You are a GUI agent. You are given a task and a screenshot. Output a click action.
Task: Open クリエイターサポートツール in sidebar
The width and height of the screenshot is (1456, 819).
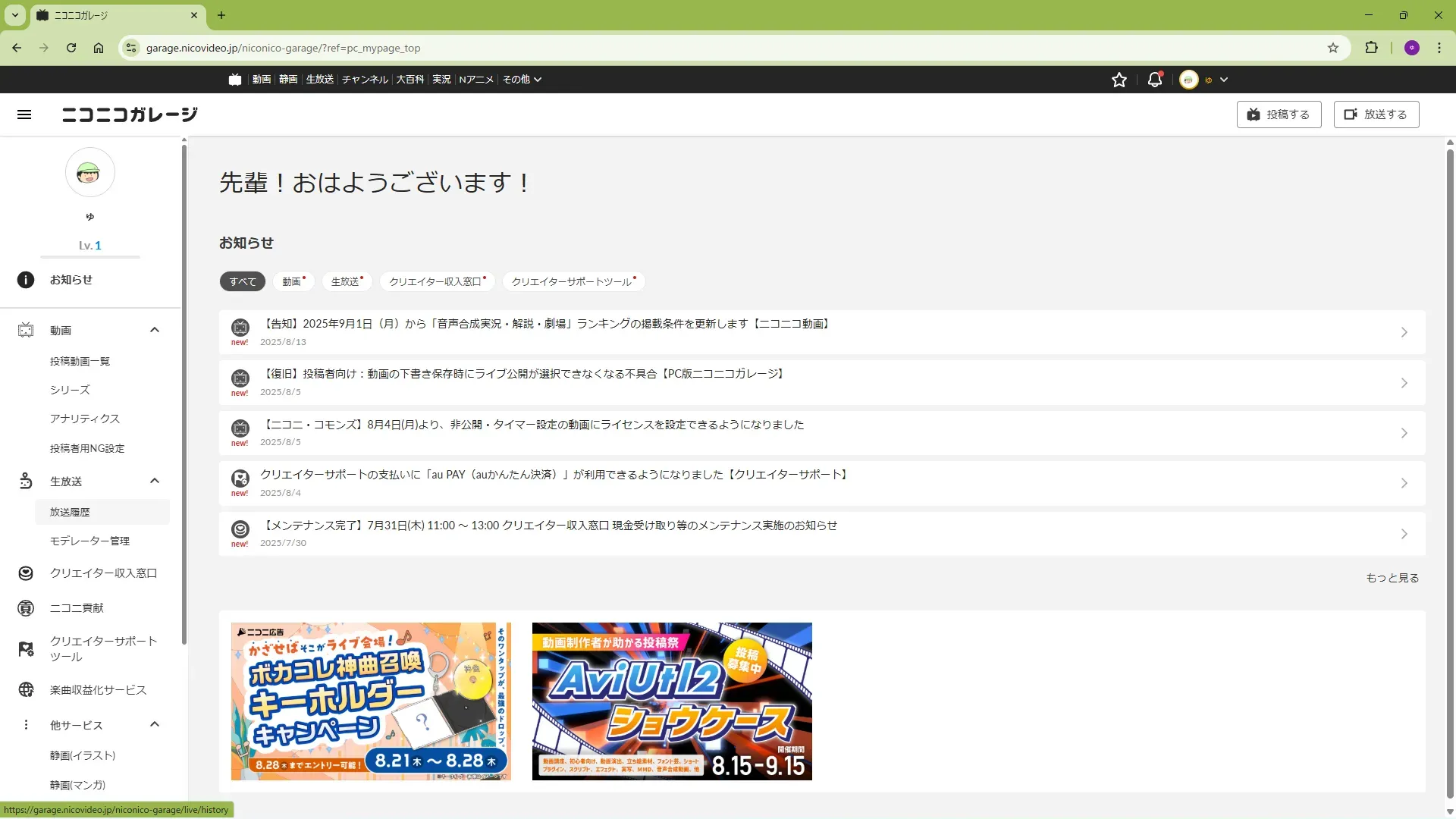pyautogui.click(x=103, y=649)
